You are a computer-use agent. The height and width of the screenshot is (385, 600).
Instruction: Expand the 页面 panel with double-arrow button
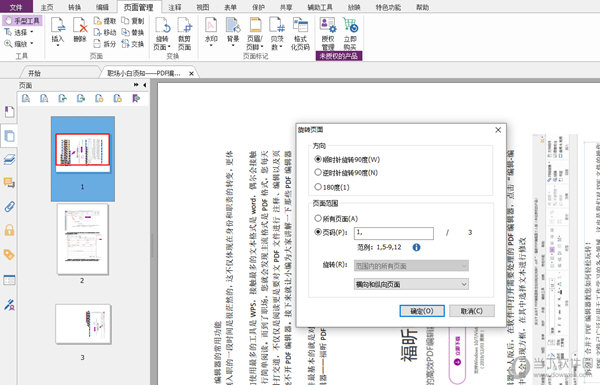[136, 85]
